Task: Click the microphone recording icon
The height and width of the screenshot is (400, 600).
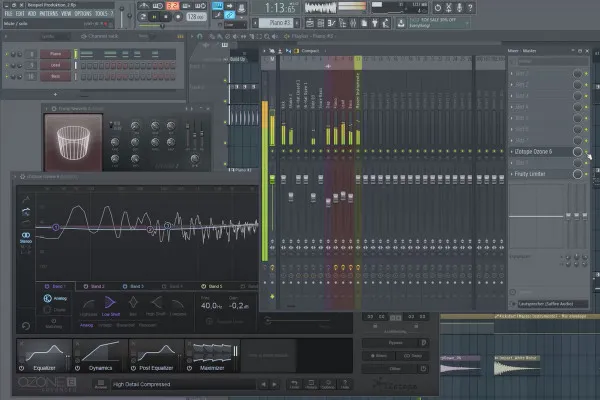Action: [459, 7]
